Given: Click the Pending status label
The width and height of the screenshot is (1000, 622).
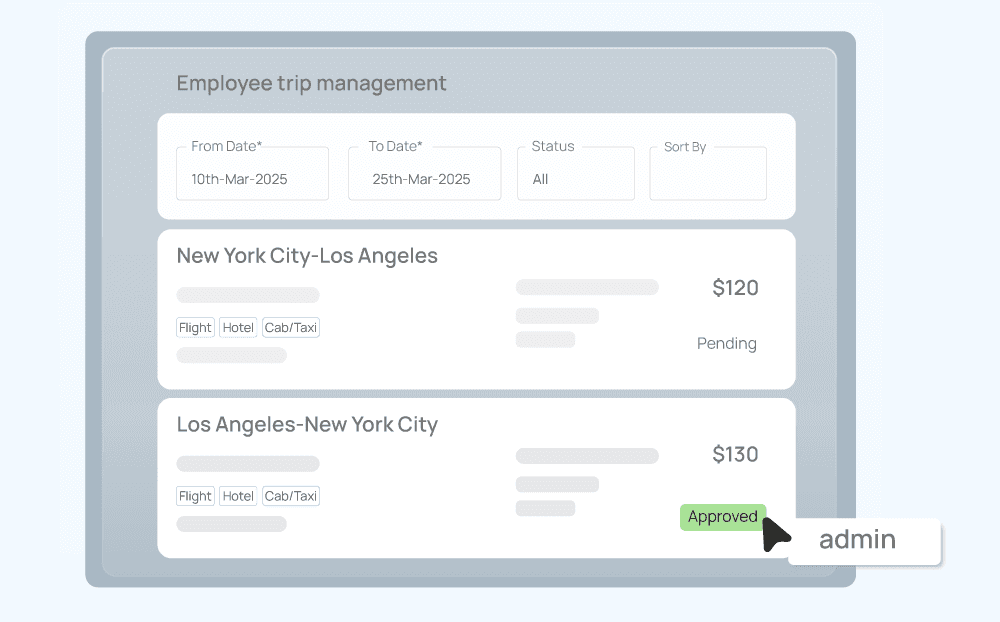Looking at the screenshot, I should (726, 344).
